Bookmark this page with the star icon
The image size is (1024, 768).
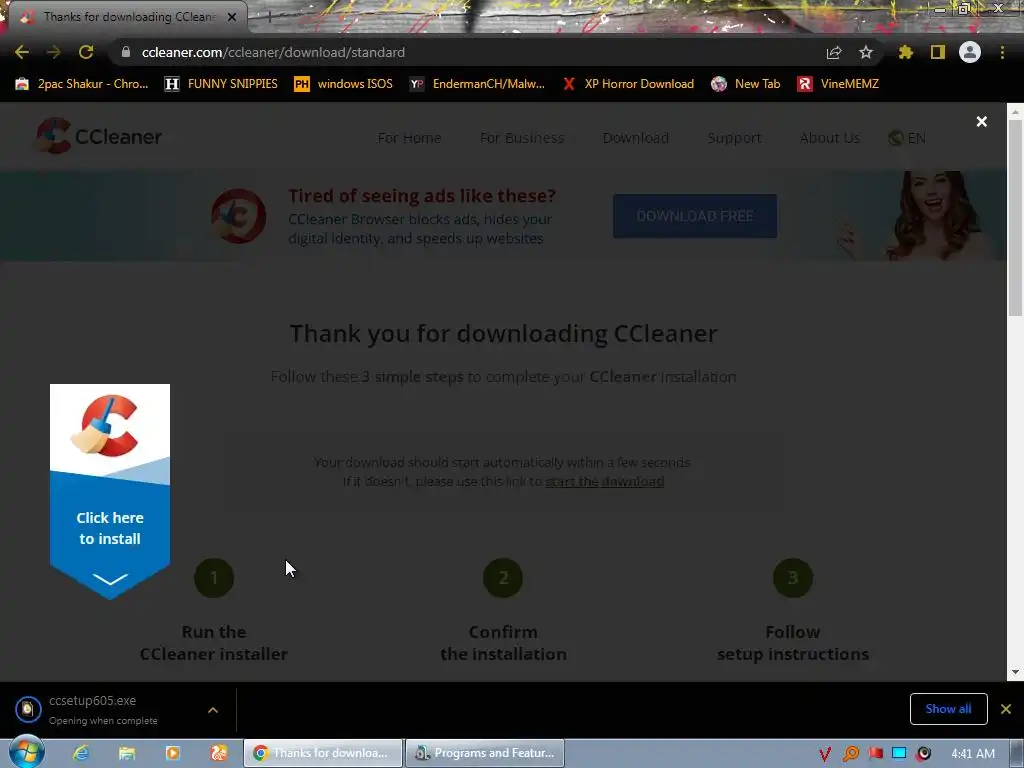(x=865, y=52)
